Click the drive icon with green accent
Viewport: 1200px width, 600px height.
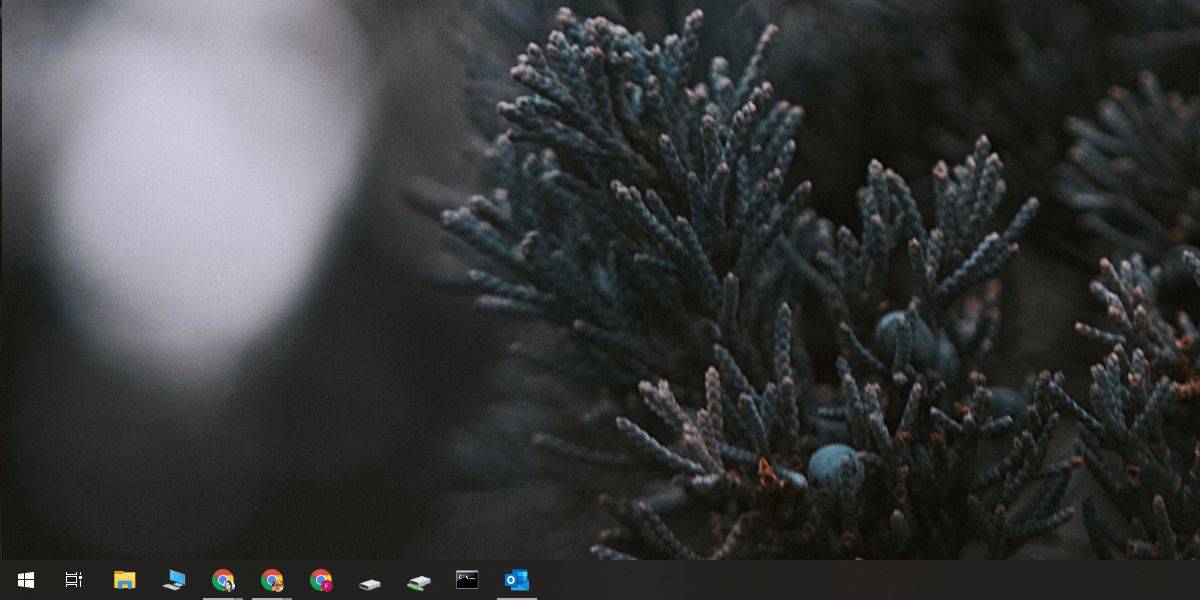point(419,582)
